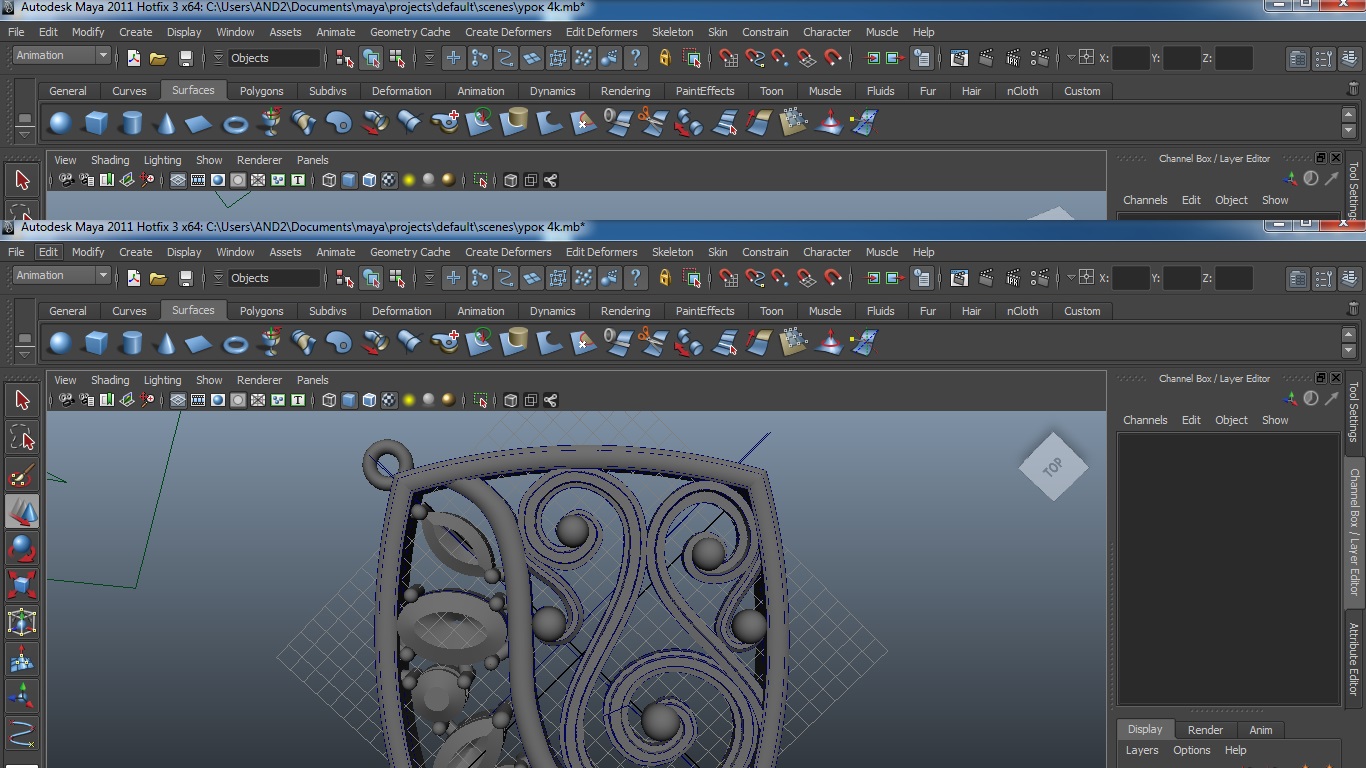Click the Z coordinate field, upper window

pyautogui.click(x=1234, y=58)
